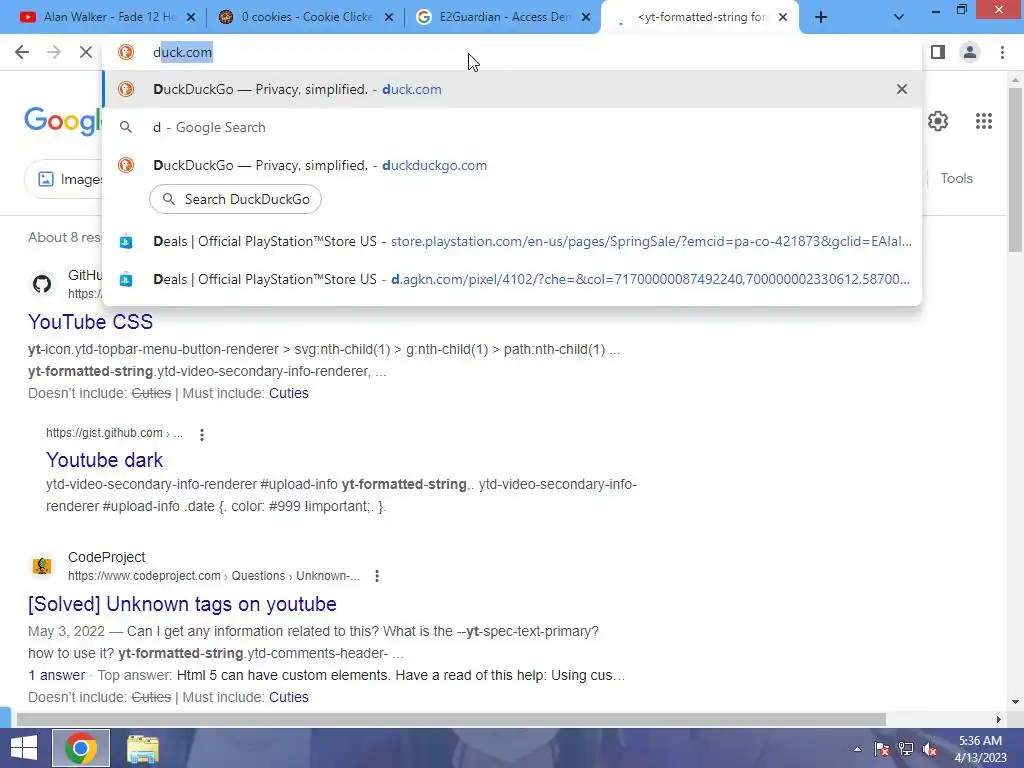Open File Explorer from taskbar
The height and width of the screenshot is (768, 1024).
pyautogui.click(x=142, y=748)
